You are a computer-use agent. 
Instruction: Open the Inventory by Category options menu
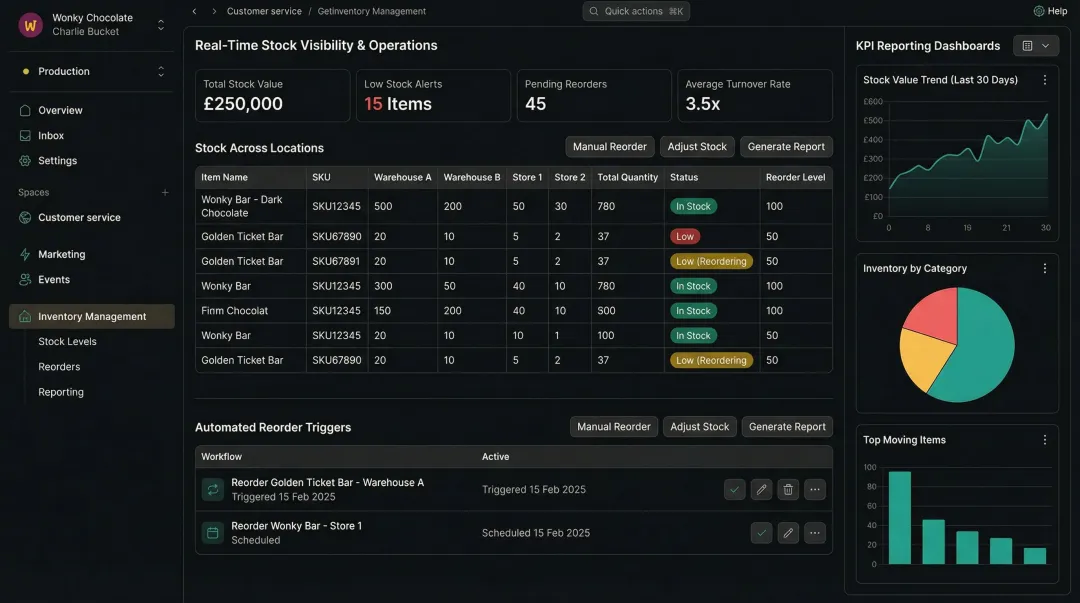[1045, 268]
